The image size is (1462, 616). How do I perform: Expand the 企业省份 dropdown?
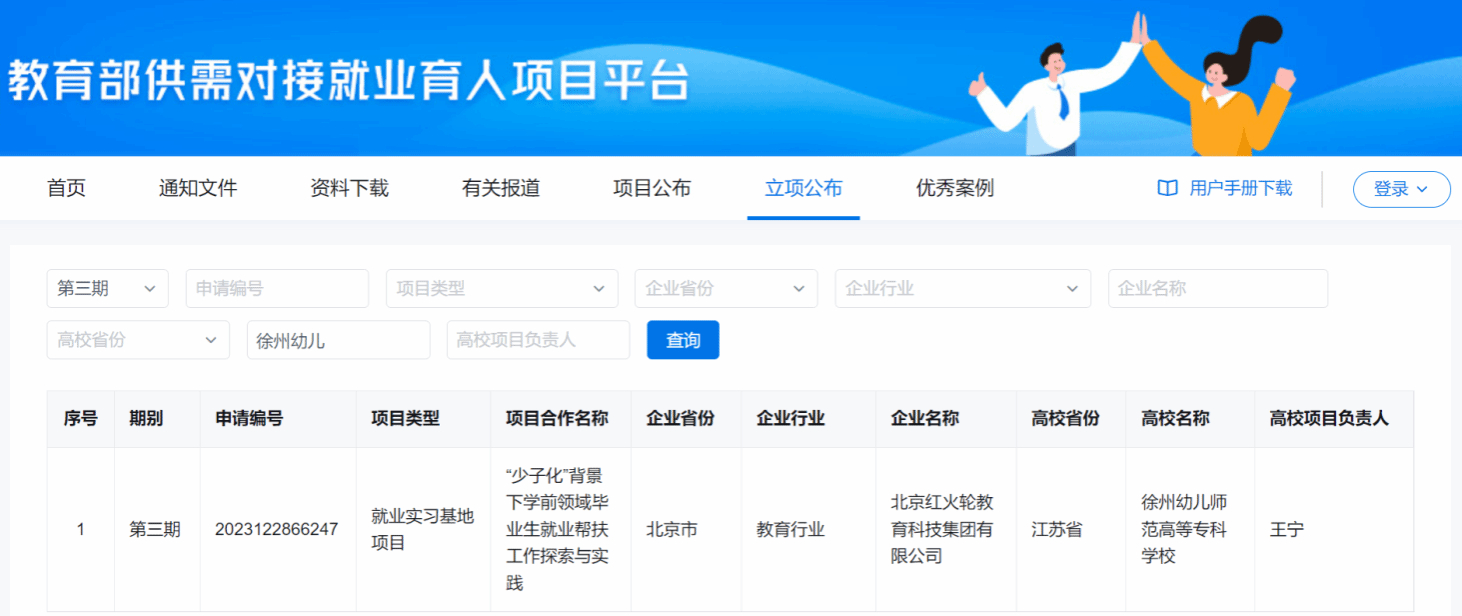point(725,288)
